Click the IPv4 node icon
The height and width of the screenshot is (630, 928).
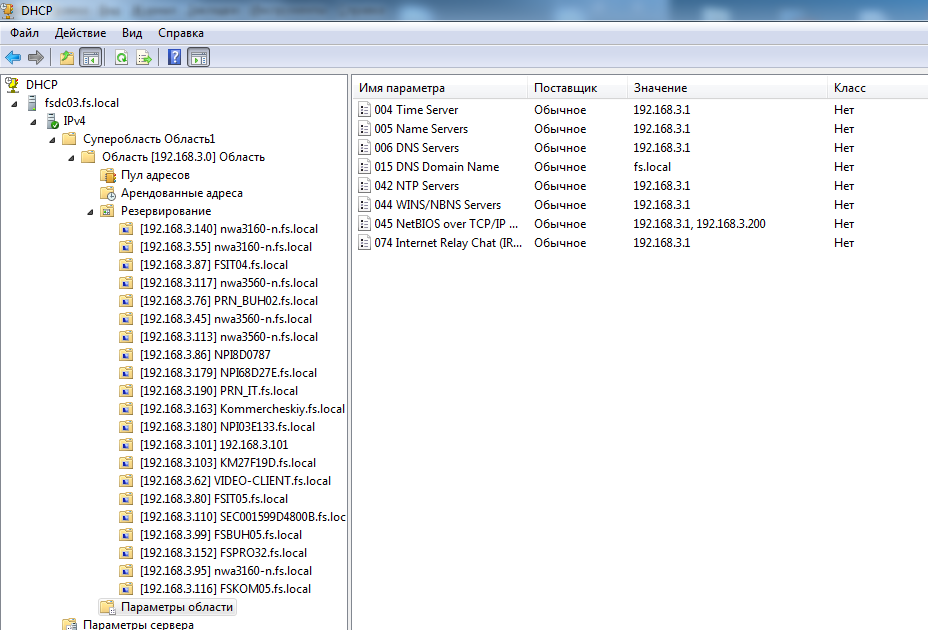coord(53,121)
